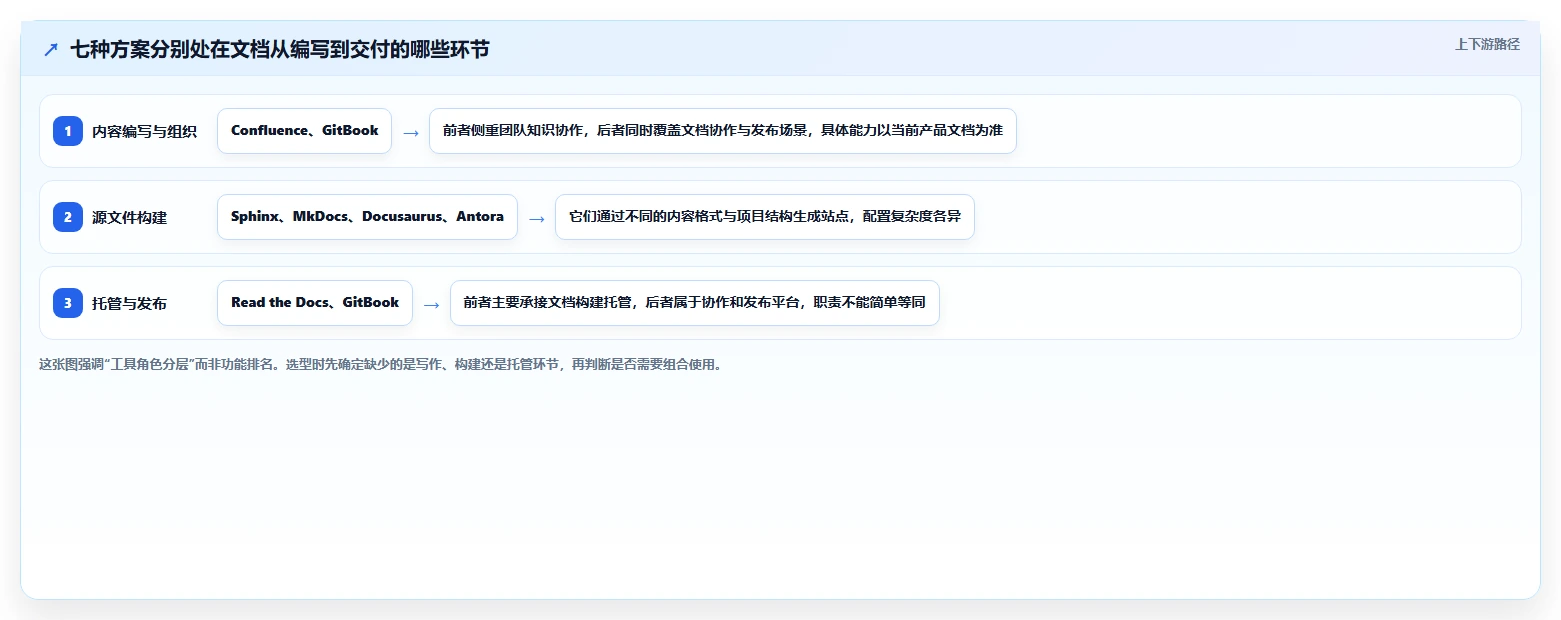Click the 托管与发布 stage label
The width and height of the screenshot is (1561, 620).
[129, 304]
